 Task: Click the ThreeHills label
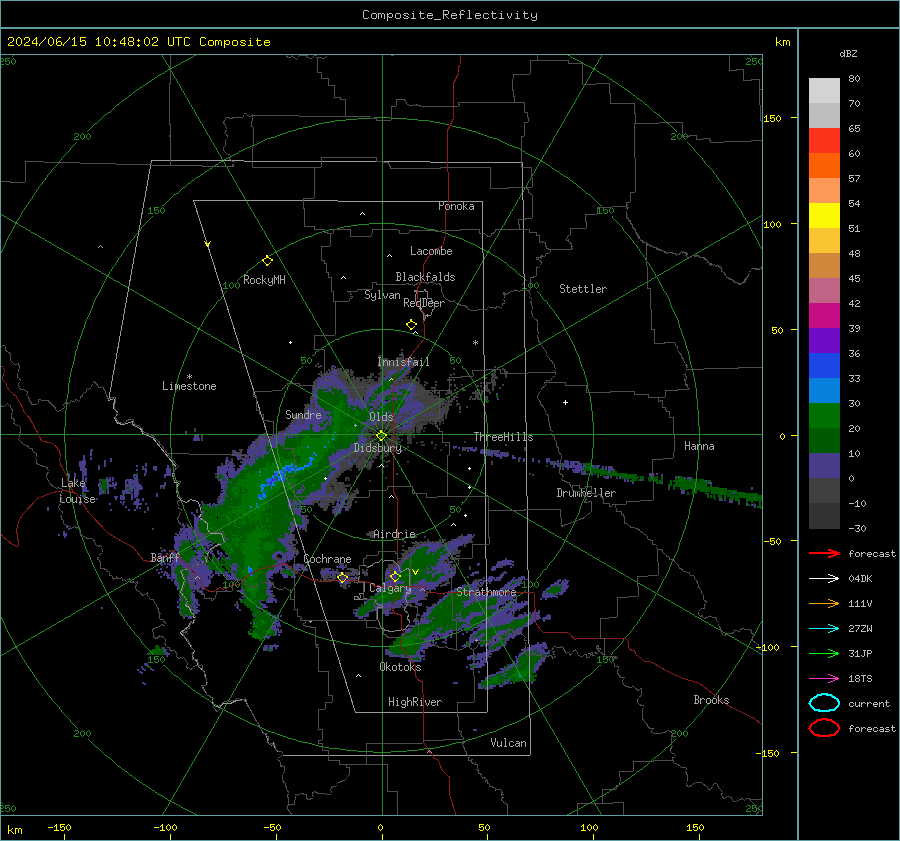pos(503,437)
